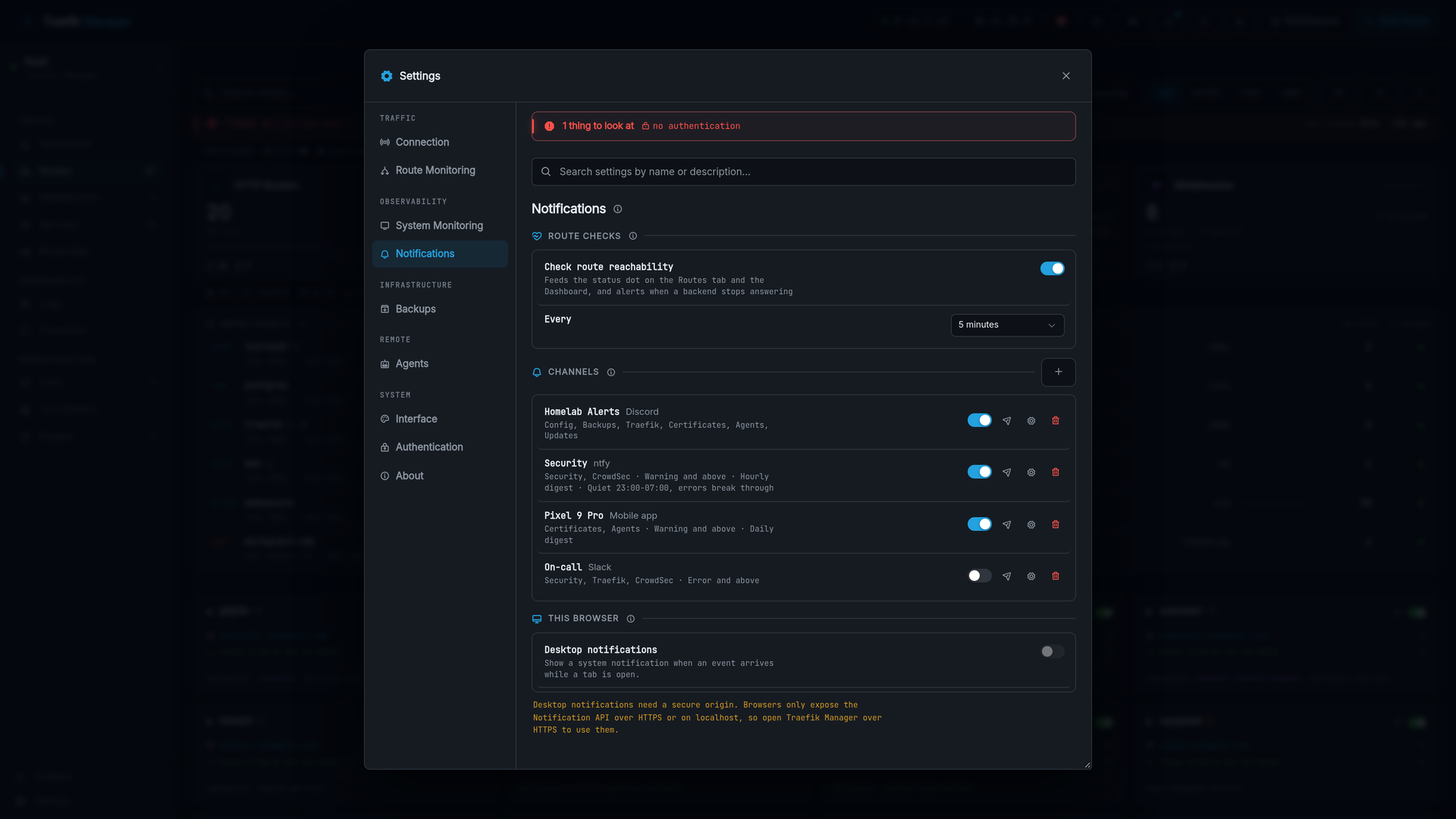Open the 5 minutes interval dropdown
The height and width of the screenshot is (819, 1456).
pos(1007,325)
